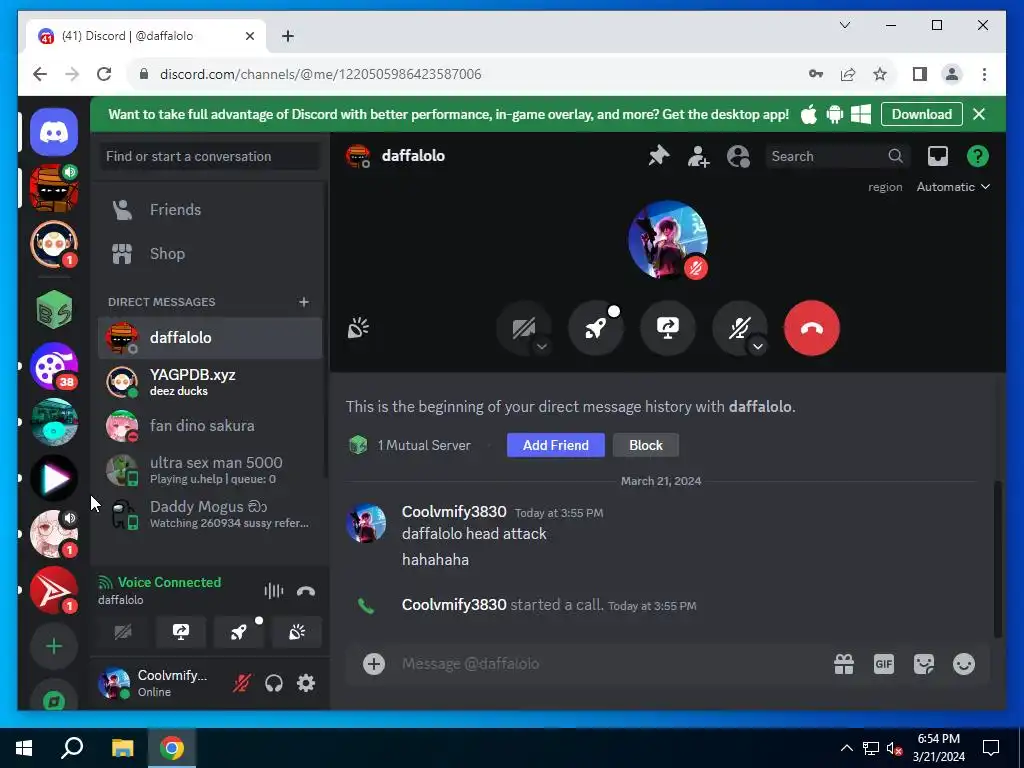Open fan dino sakura conversation
Image resolution: width=1024 pixels, height=768 pixels.
(x=210, y=426)
